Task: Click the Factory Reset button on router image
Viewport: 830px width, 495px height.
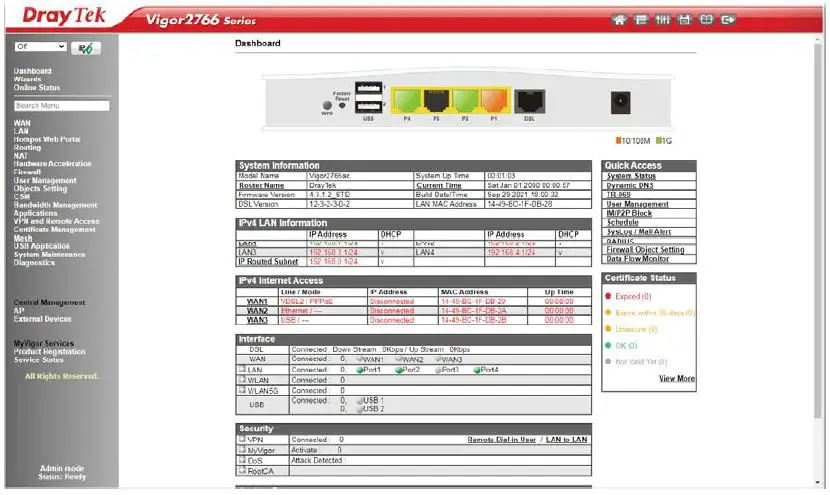Action: coord(342,105)
